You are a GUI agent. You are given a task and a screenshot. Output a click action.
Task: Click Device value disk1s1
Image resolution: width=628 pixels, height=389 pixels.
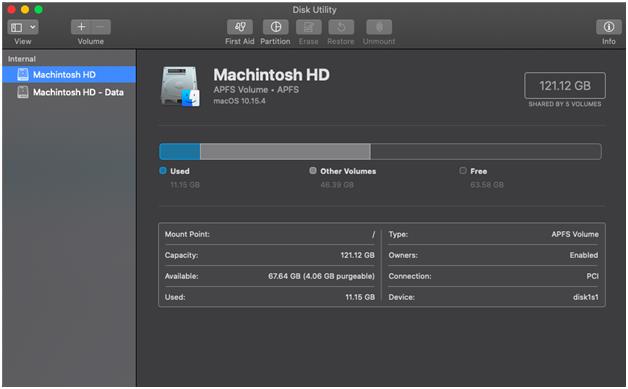[586, 297]
